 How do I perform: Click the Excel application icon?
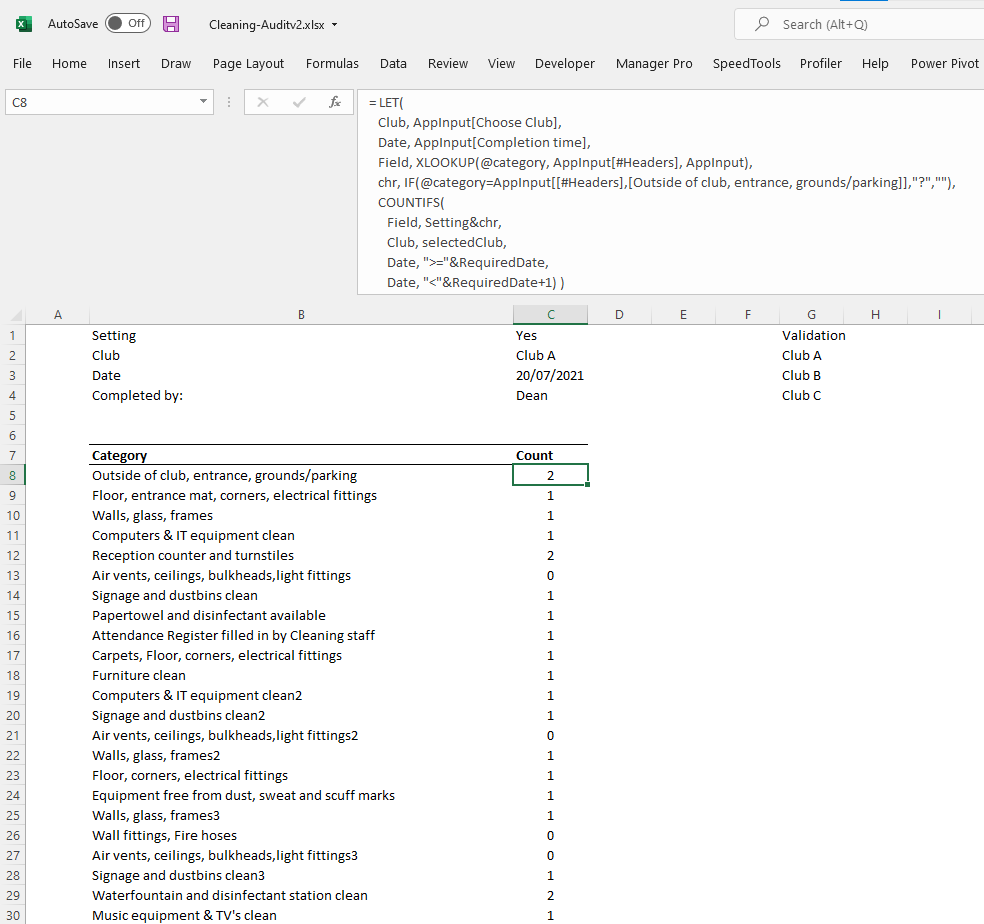click(x=23, y=24)
